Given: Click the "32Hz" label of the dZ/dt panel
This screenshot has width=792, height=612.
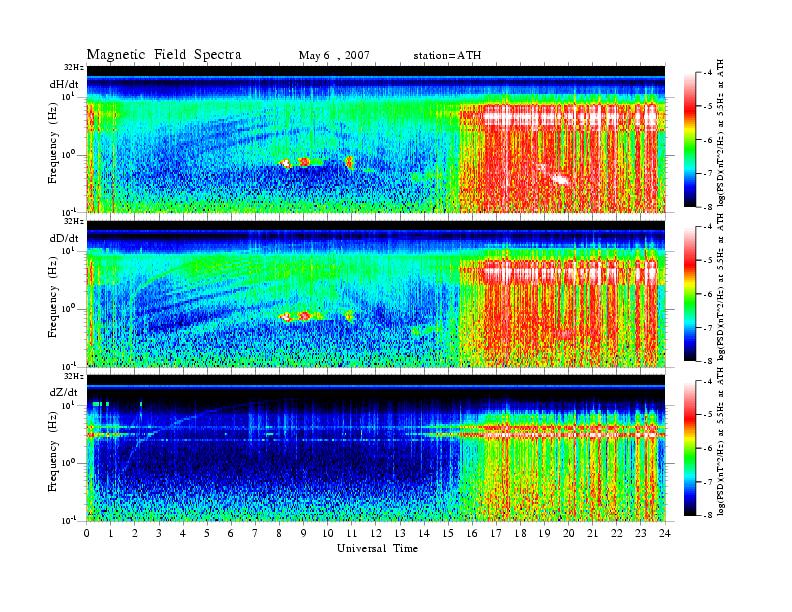Looking at the screenshot, I should coord(73,376).
